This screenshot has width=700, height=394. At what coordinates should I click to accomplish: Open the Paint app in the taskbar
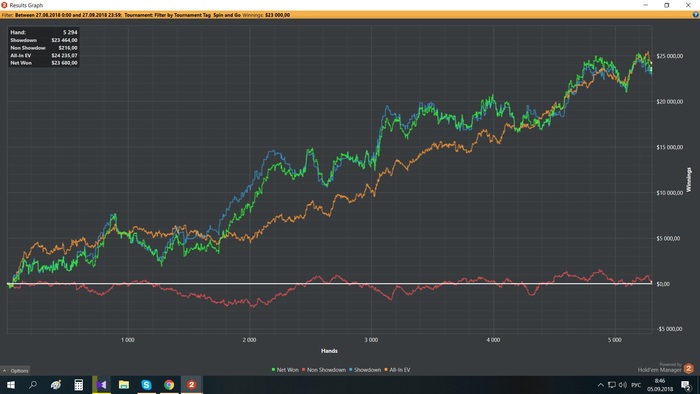pos(56,385)
